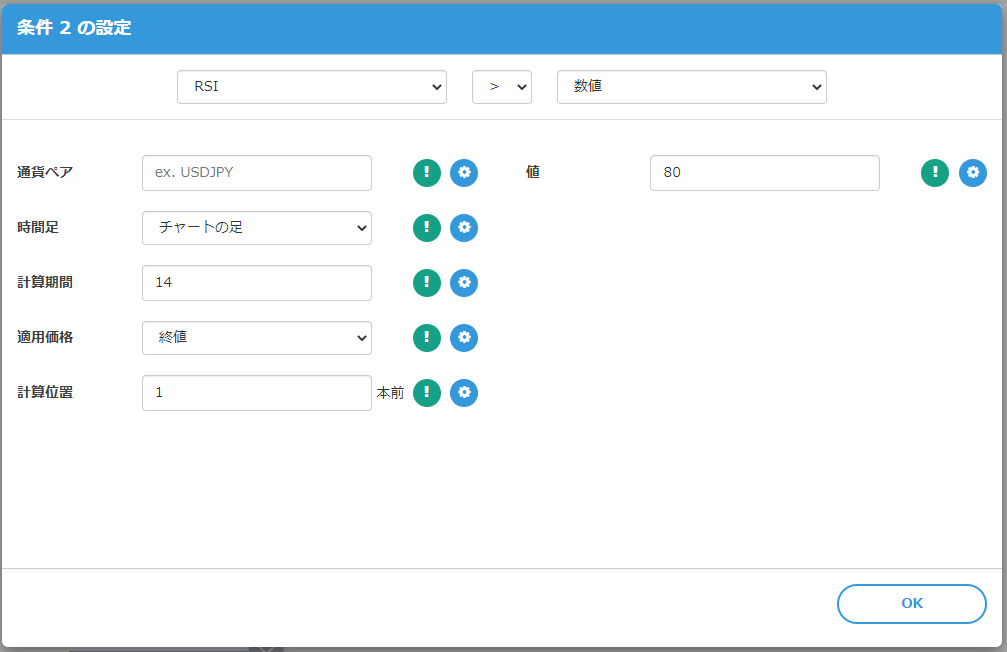
Task: Click the green info icon beside 計算位置
Action: click(427, 393)
